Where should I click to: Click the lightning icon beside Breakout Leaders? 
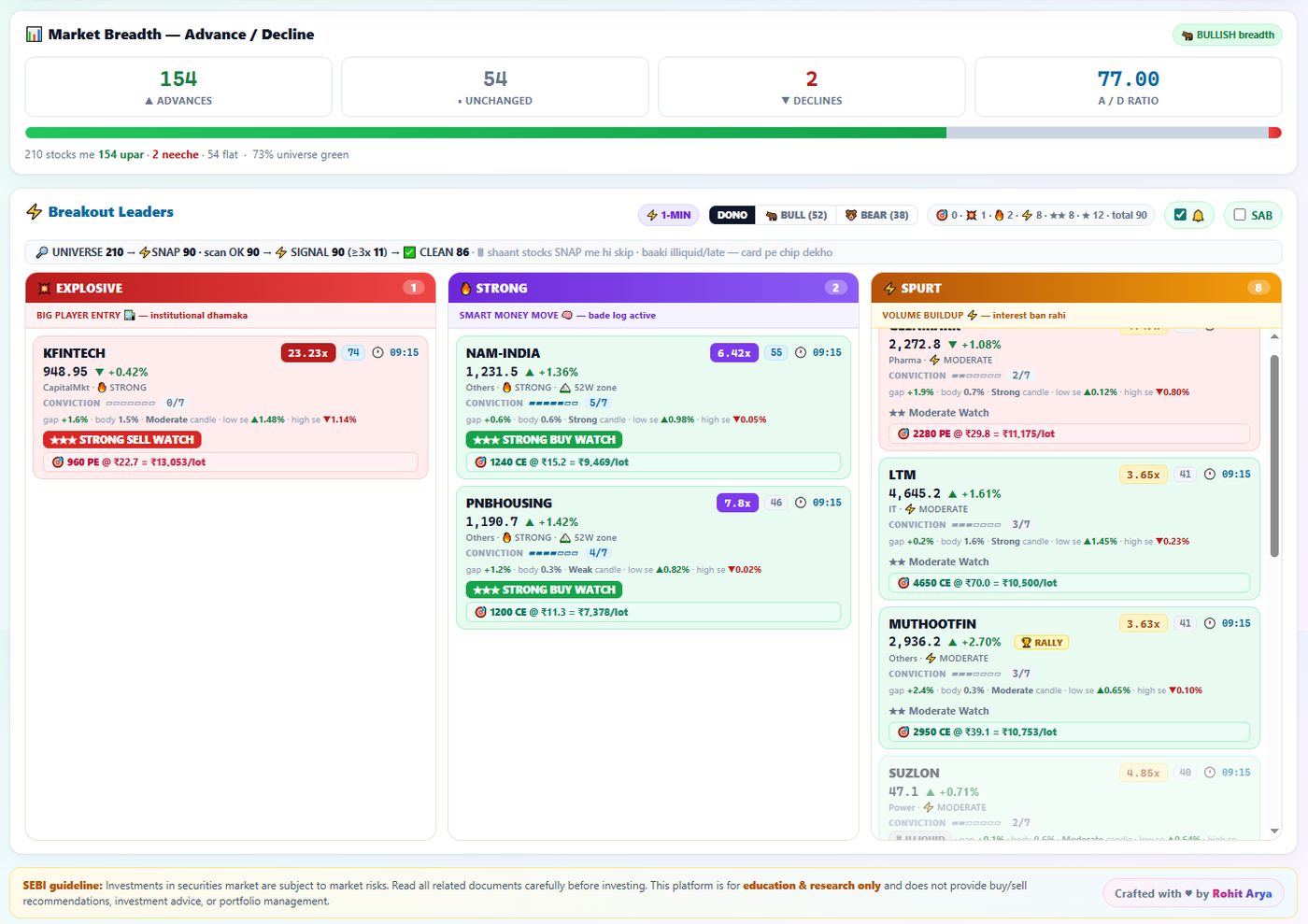34,212
